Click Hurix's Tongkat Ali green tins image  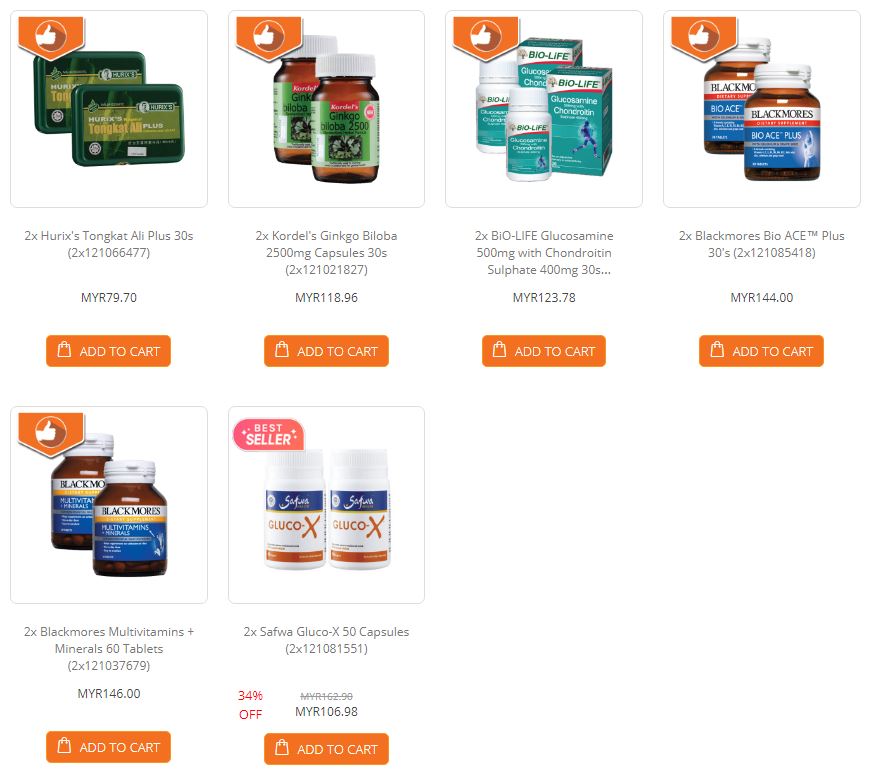tap(109, 109)
